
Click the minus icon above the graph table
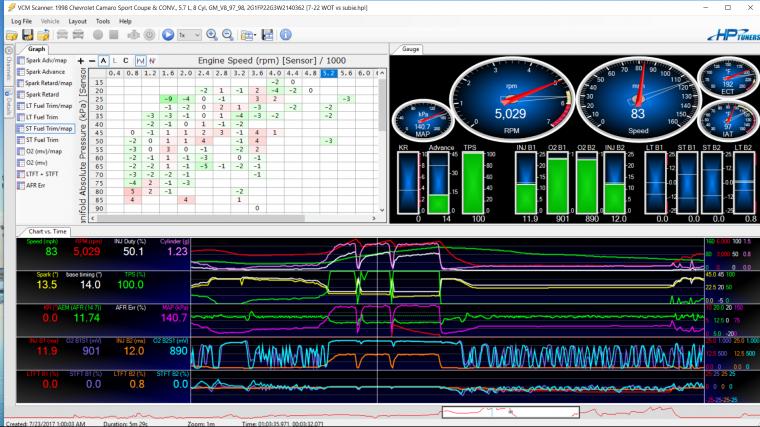coord(92,61)
